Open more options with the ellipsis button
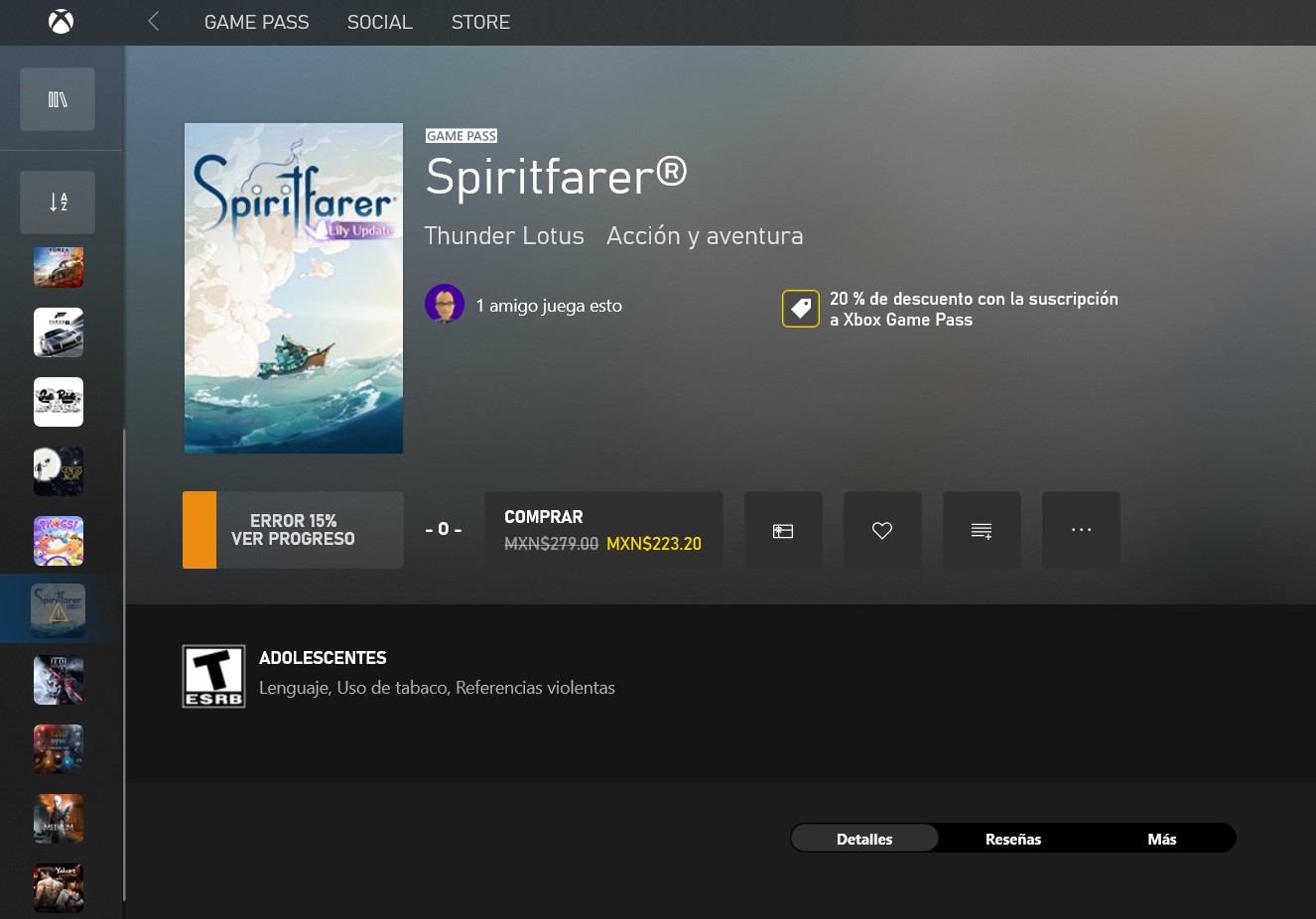The image size is (1316, 919). point(1081,530)
